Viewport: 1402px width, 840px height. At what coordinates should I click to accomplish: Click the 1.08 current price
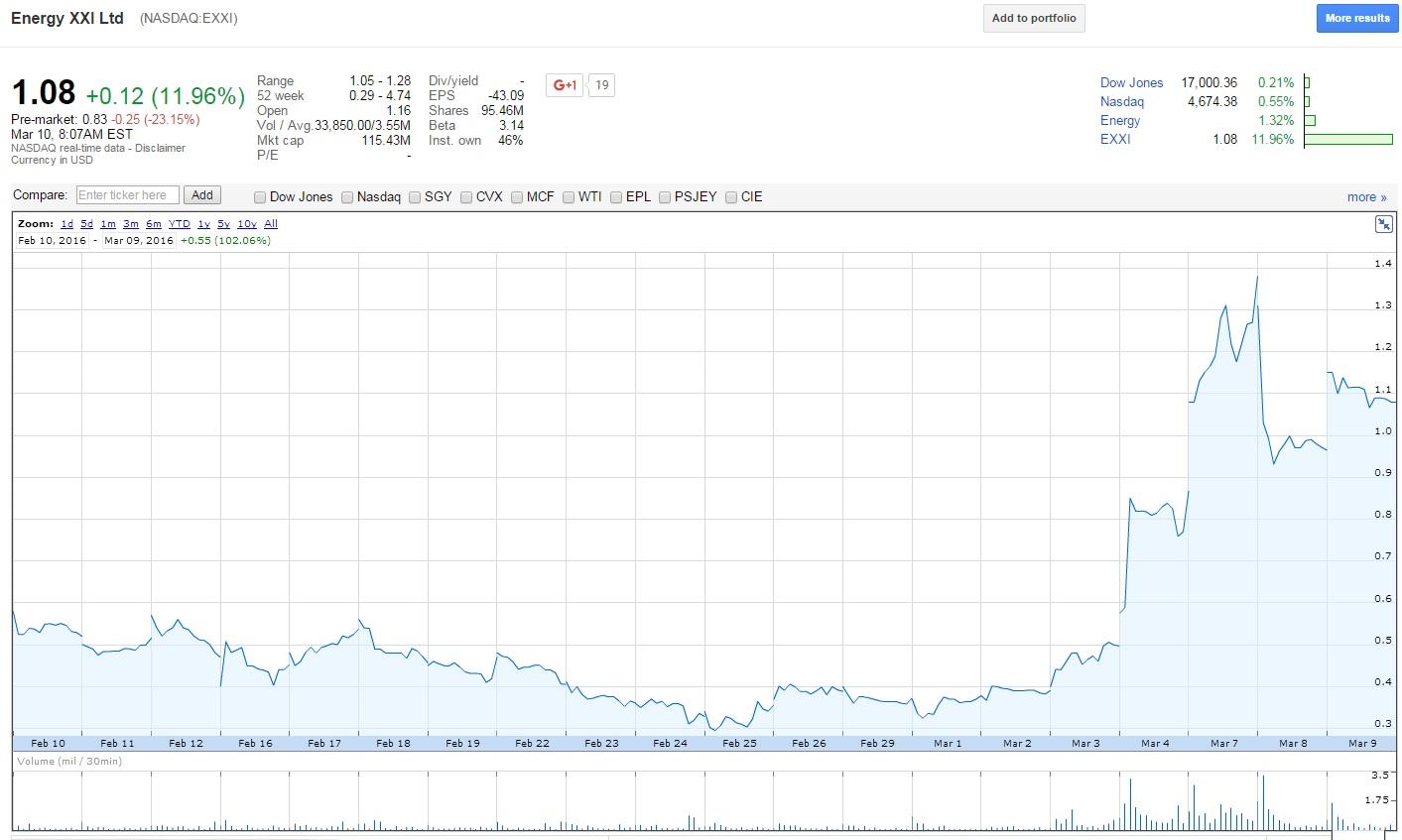click(44, 93)
